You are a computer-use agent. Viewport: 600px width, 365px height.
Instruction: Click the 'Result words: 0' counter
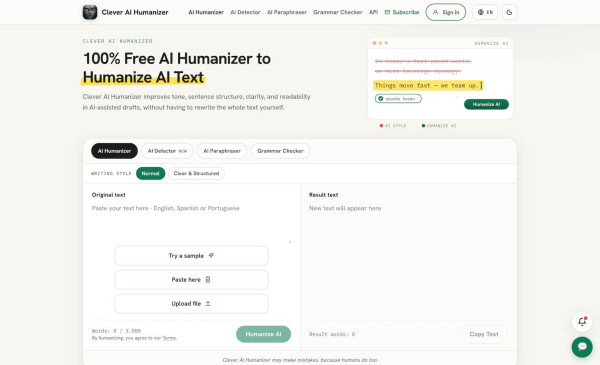[x=332, y=334]
